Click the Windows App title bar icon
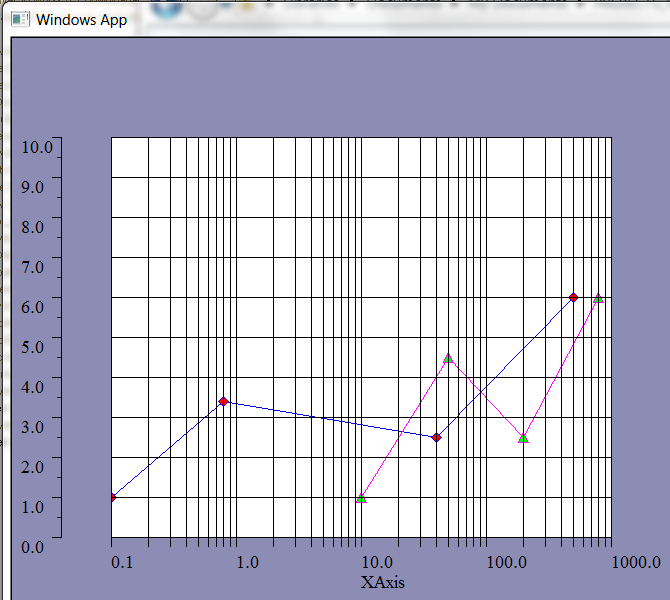The image size is (670, 600). [x=20, y=20]
